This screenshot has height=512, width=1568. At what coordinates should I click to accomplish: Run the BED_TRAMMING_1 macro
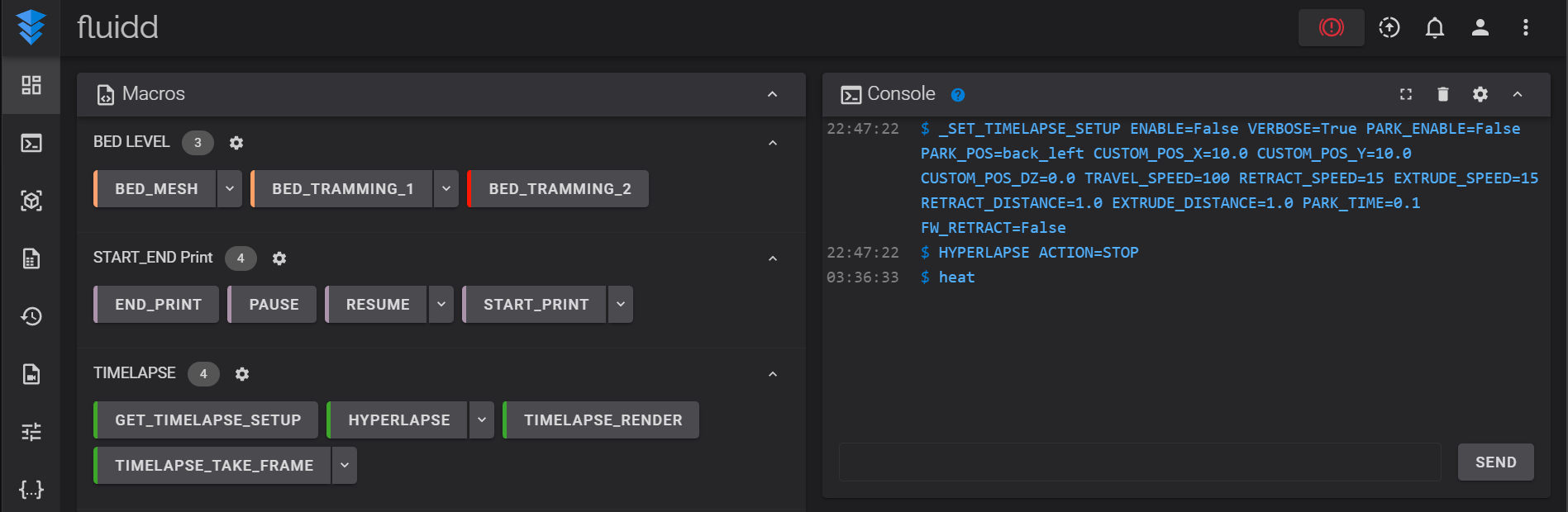(342, 189)
